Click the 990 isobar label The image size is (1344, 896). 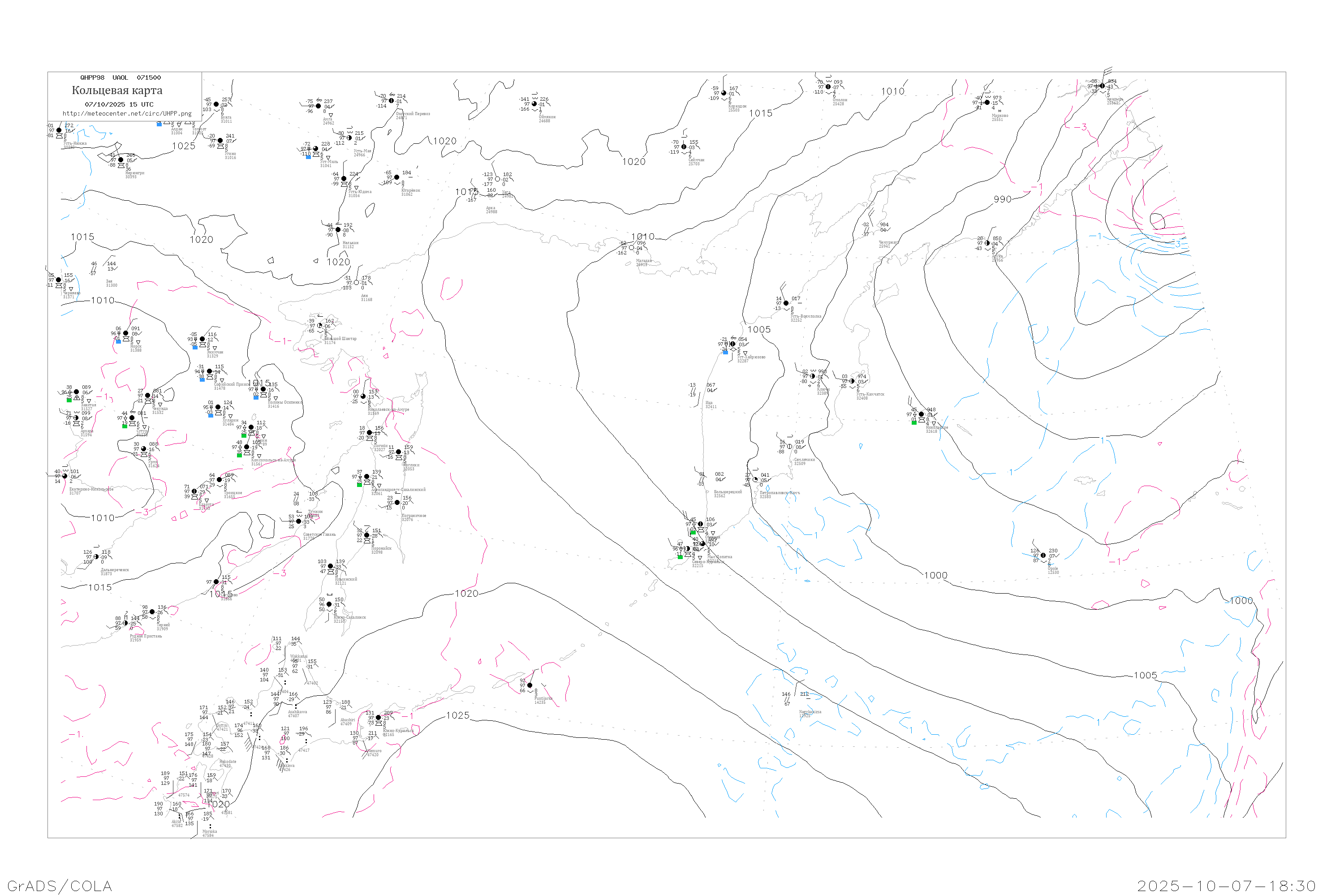(1002, 199)
